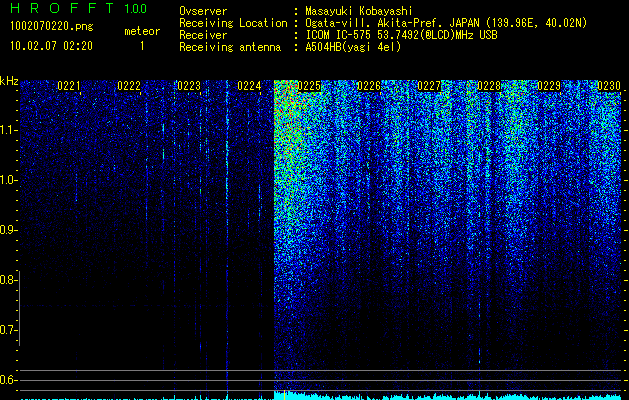Click the antenna A504HB(yagi 4el) text

pyautogui.click(x=353, y=47)
